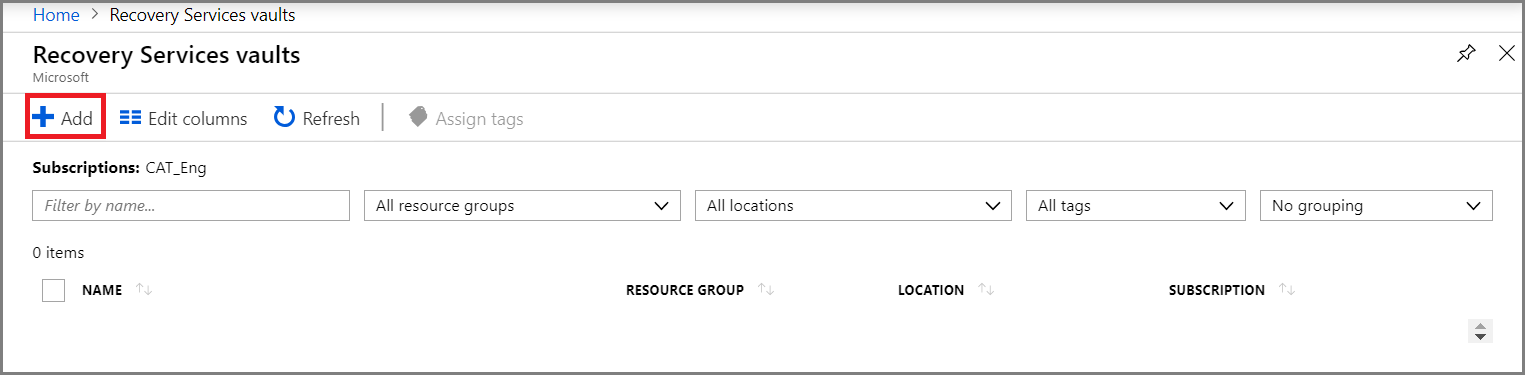Sort by SUBSCRIPTION column arrows
The image size is (1525, 375).
1287,290
